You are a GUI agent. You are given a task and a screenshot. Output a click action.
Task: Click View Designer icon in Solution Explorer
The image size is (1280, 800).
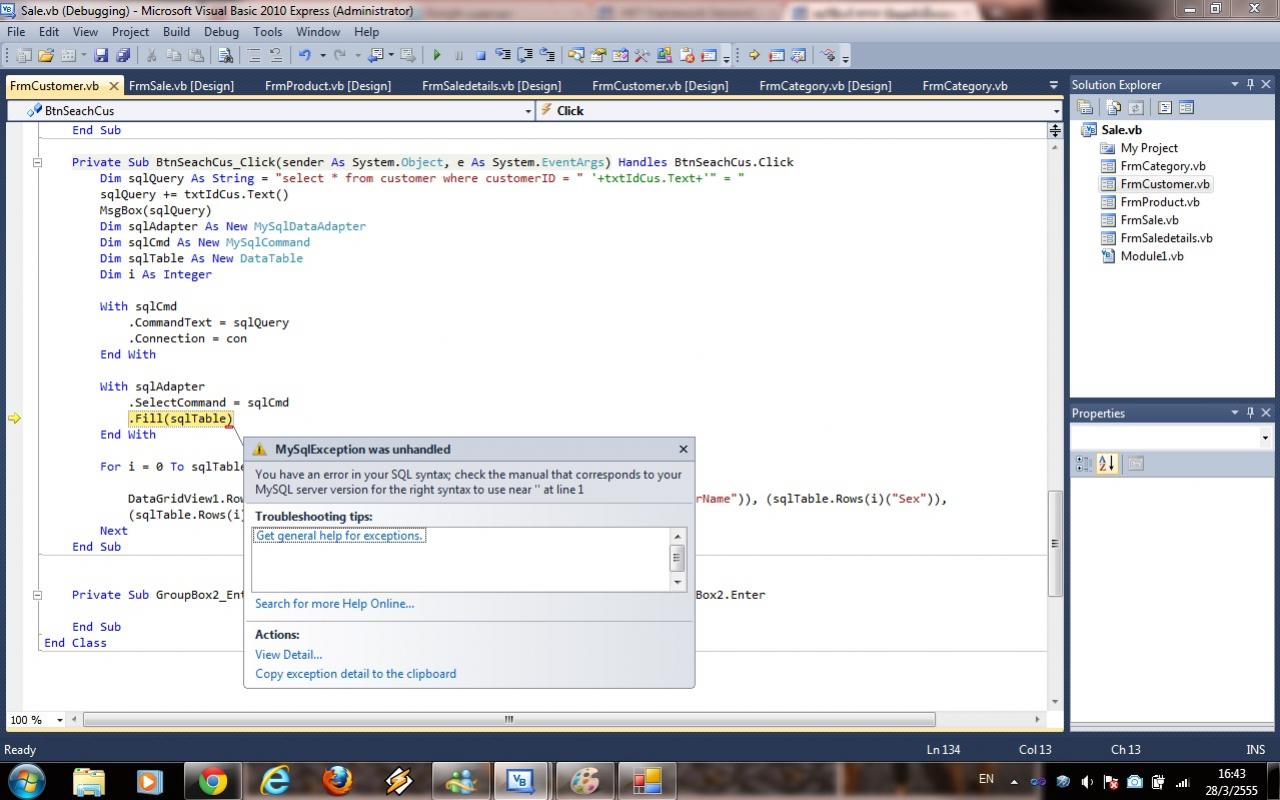[x=1186, y=107]
